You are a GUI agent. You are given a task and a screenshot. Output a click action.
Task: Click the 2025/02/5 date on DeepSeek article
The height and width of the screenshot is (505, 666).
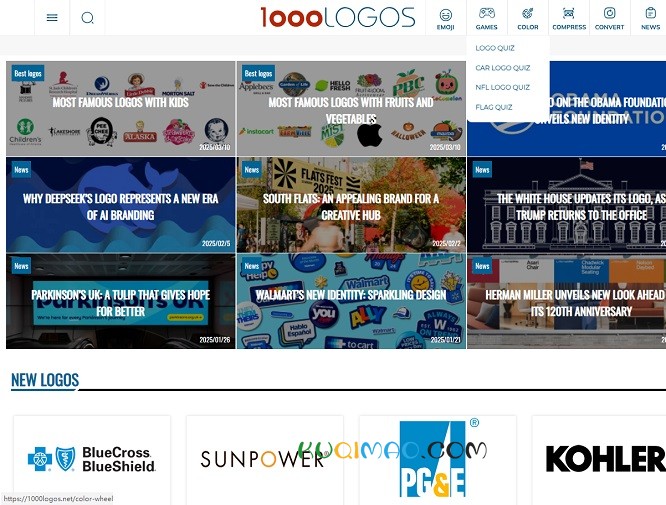(216, 243)
